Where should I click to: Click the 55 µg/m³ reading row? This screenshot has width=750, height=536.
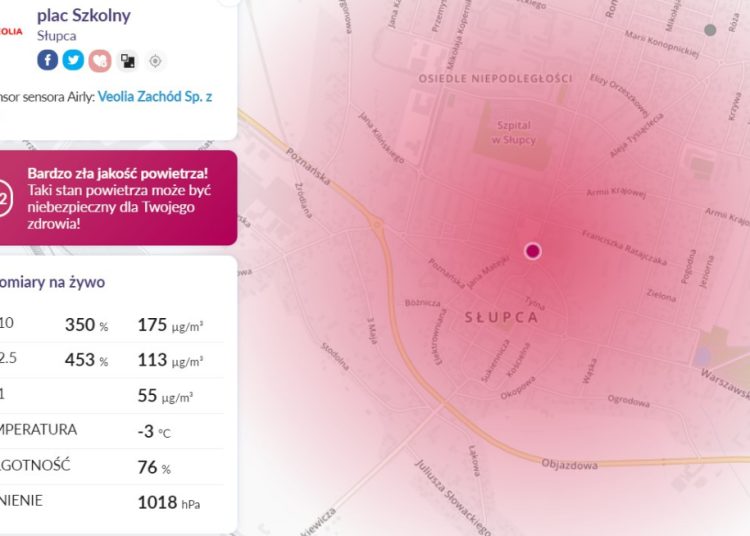pos(110,396)
